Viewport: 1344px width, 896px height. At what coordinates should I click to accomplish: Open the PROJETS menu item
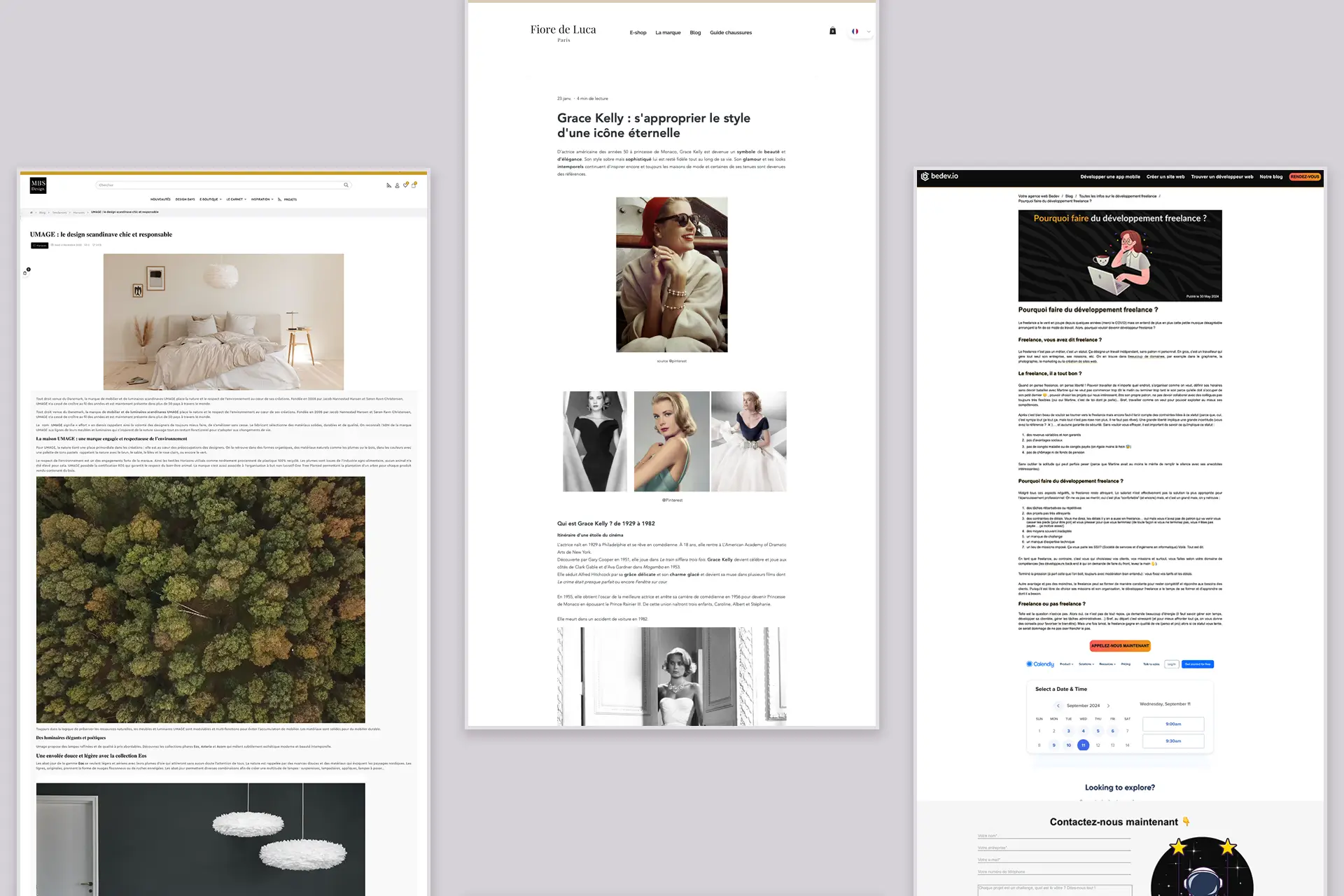click(290, 199)
